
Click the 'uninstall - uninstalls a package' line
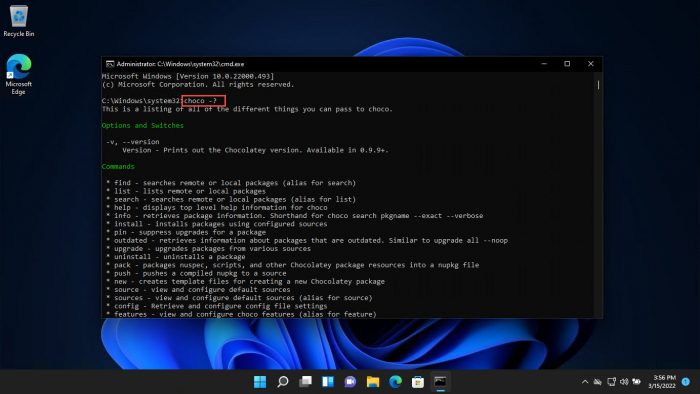click(x=175, y=257)
